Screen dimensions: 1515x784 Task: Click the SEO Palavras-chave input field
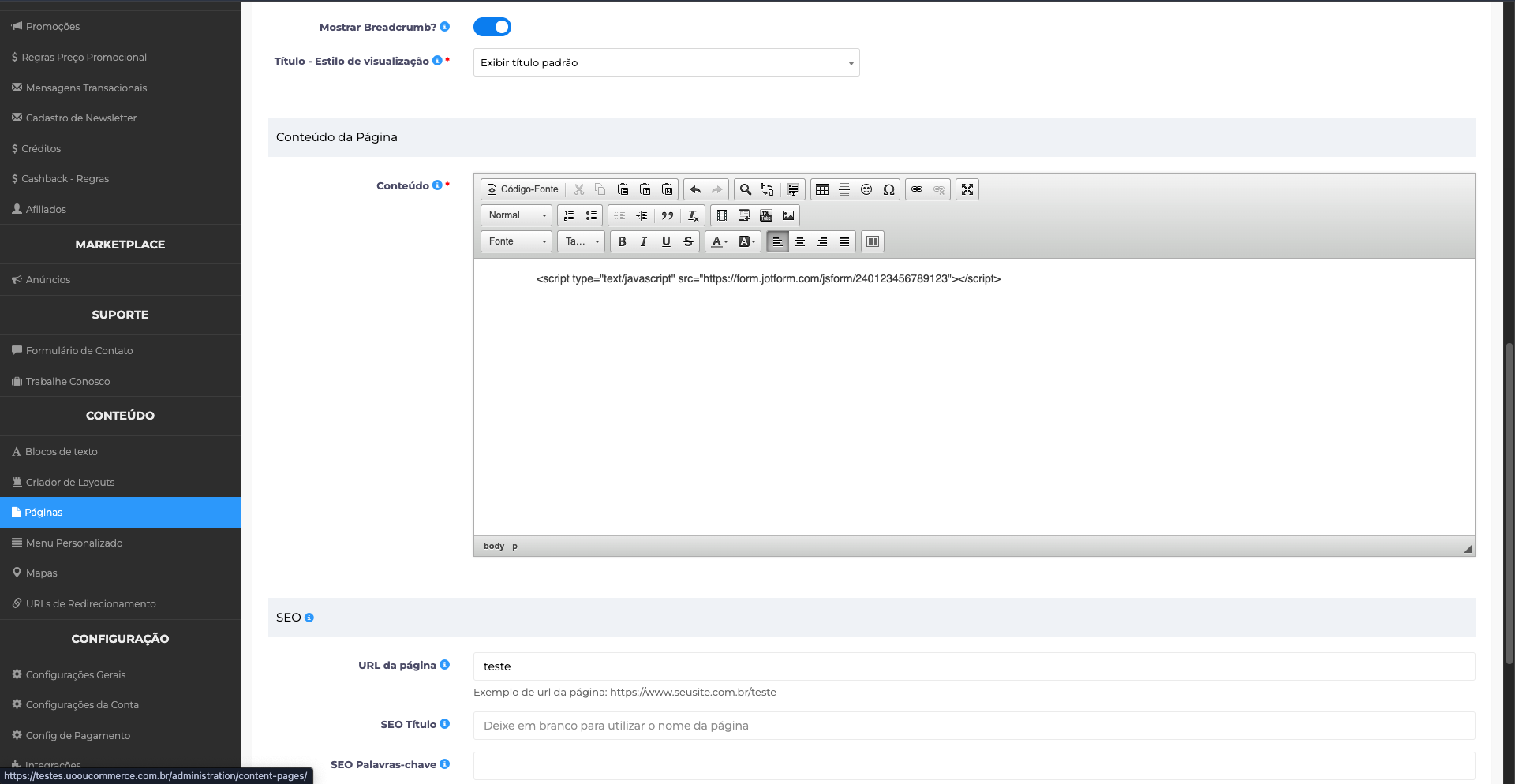(974, 766)
